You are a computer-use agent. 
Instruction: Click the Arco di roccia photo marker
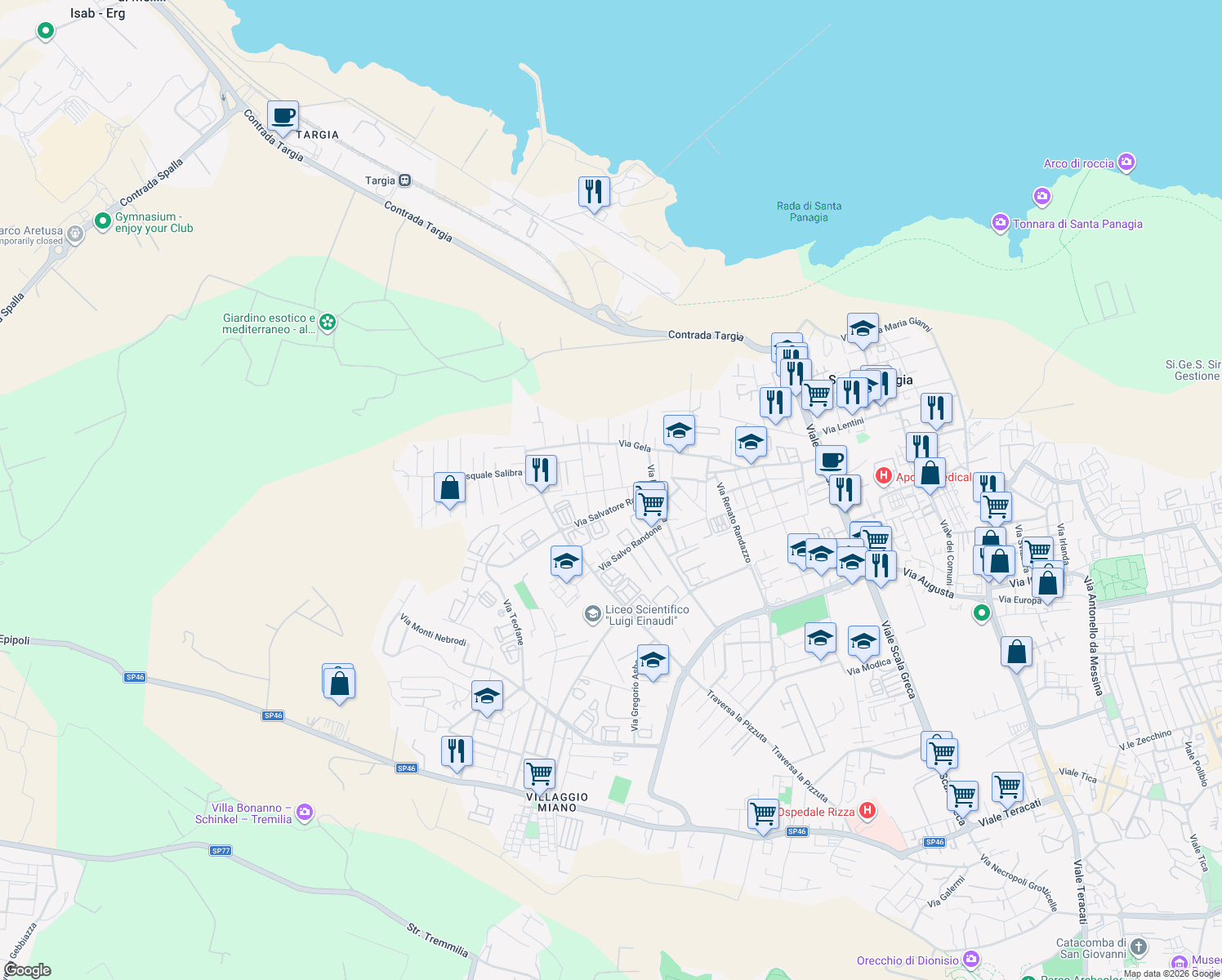click(1127, 163)
